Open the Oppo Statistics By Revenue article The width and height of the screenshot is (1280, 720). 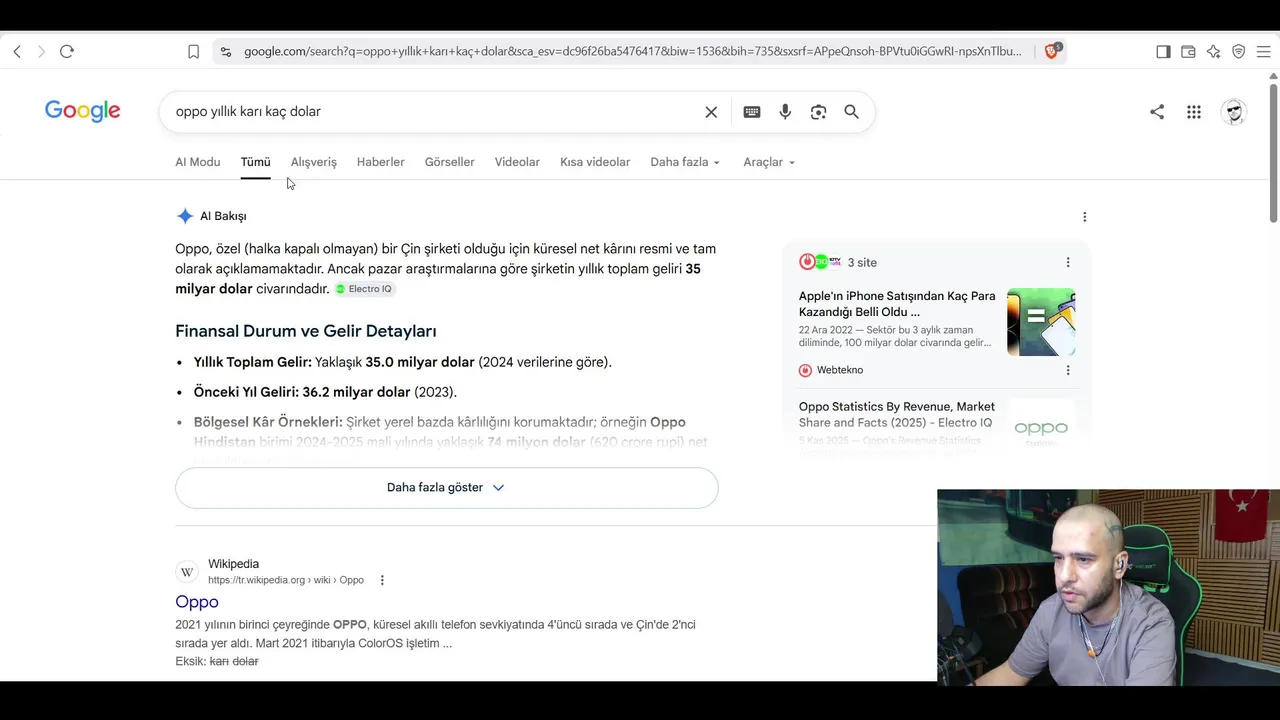pyautogui.click(x=897, y=415)
